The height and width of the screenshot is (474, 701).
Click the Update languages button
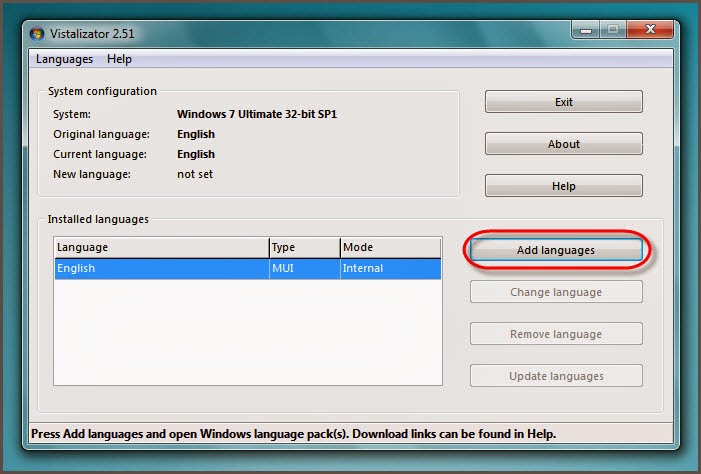pos(556,376)
